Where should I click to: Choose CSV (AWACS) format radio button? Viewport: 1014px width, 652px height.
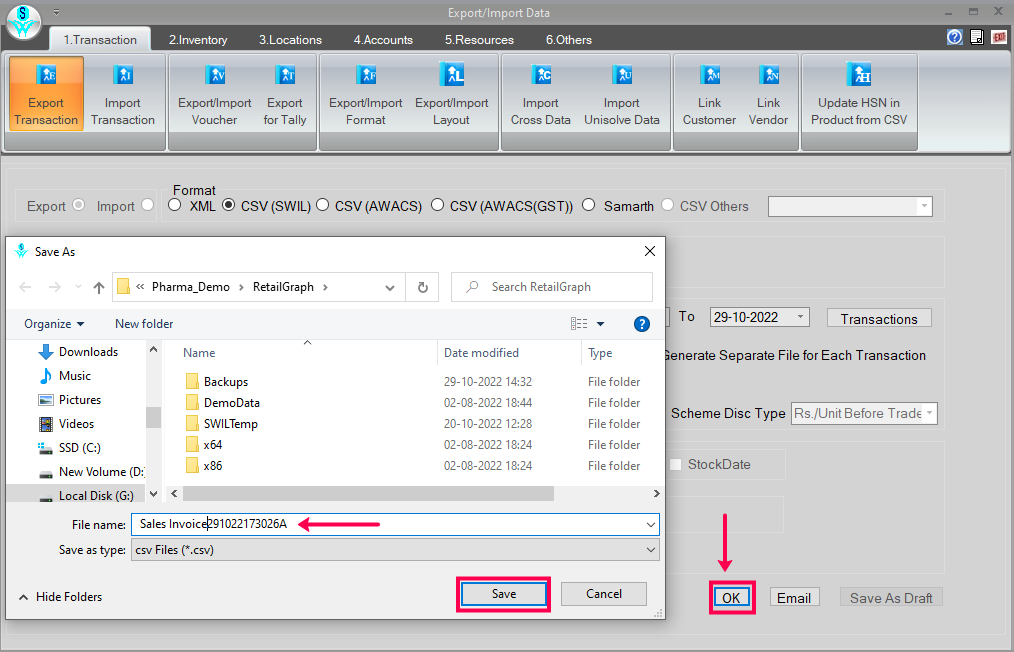322,205
